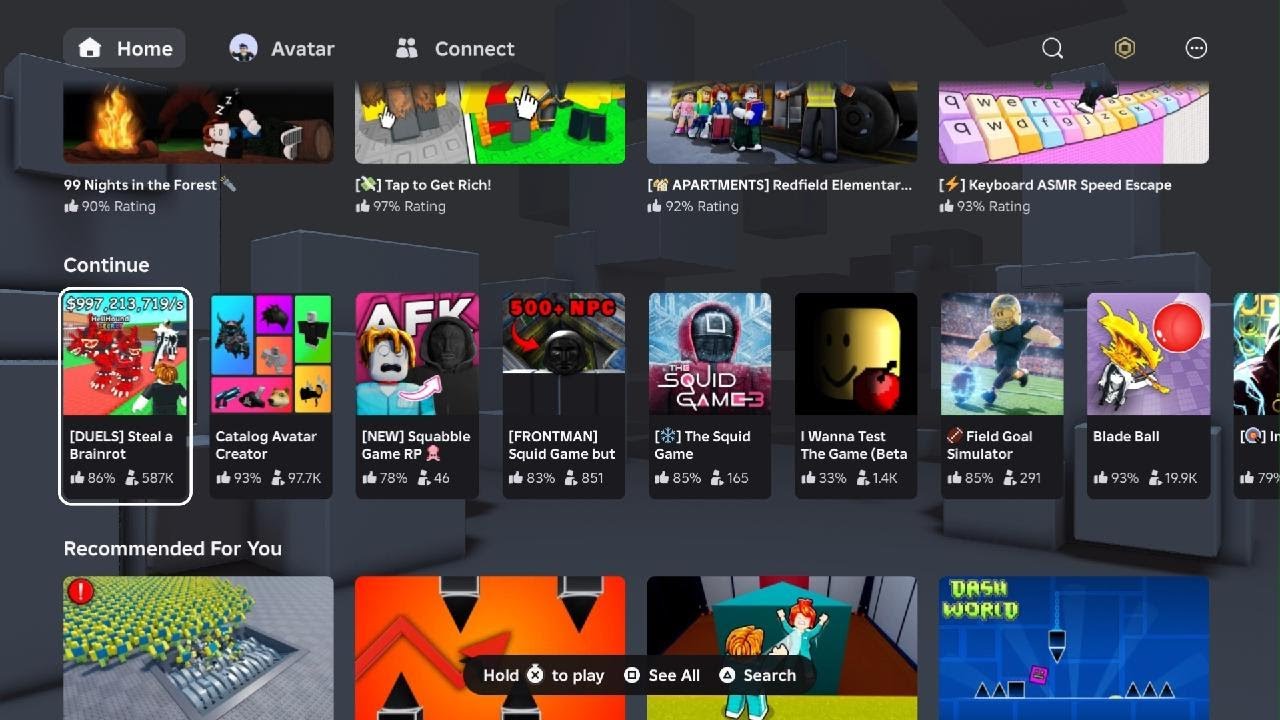Click thumbs-up icon on The Squid Game
Image resolution: width=1280 pixels, height=720 pixels.
click(x=662, y=478)
